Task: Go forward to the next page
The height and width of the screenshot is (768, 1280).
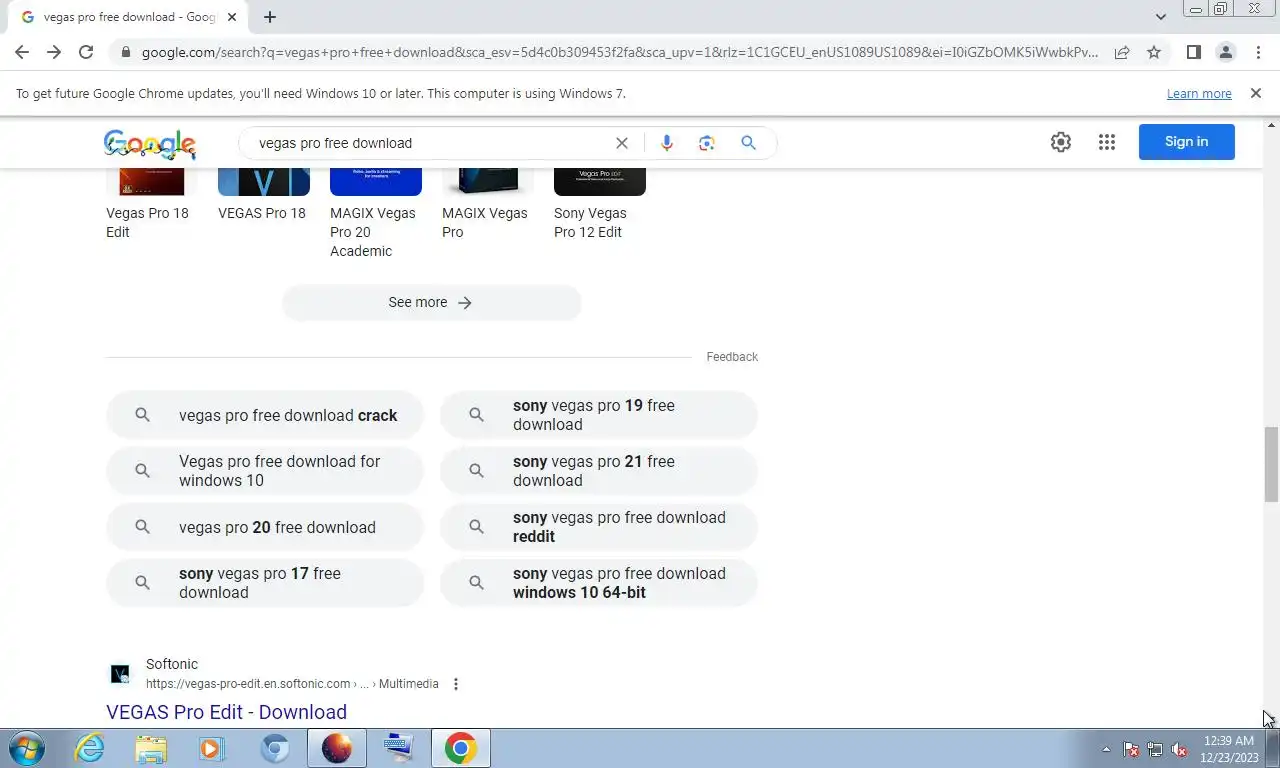Action: [54, 52]
